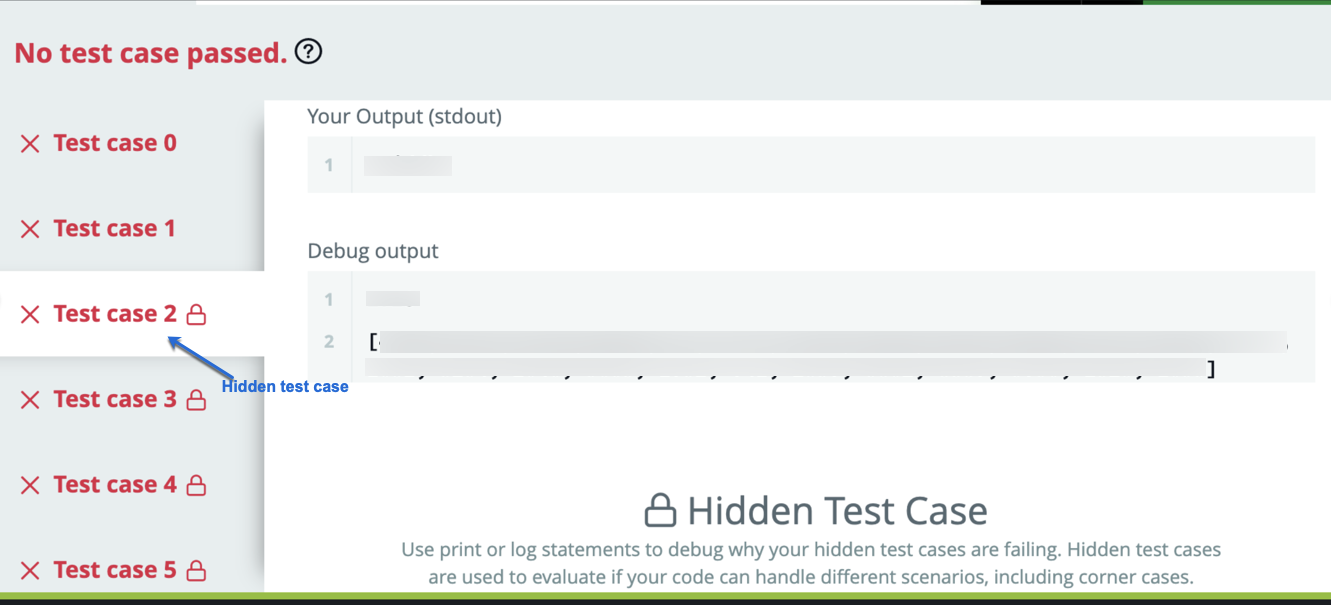This screenshot has height=605, width=1331.
Task: Open Test case 4 results
Action: [114, 485]
